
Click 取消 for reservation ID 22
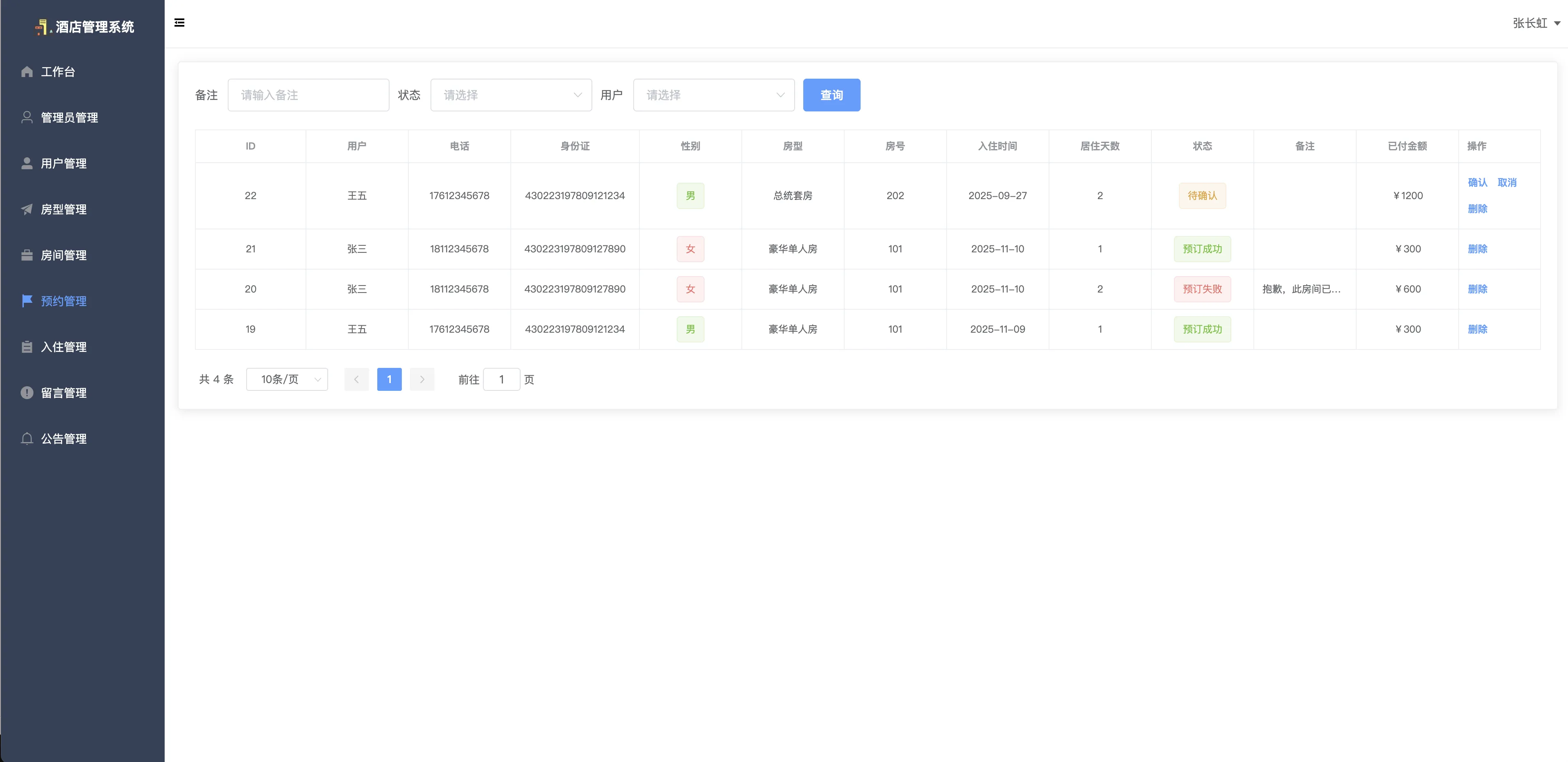click(1507, 183)
